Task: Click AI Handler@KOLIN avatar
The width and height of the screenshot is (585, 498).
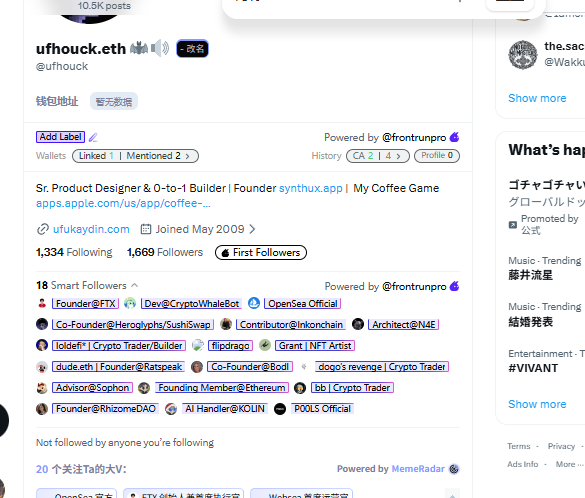Action: pos(171,409)
